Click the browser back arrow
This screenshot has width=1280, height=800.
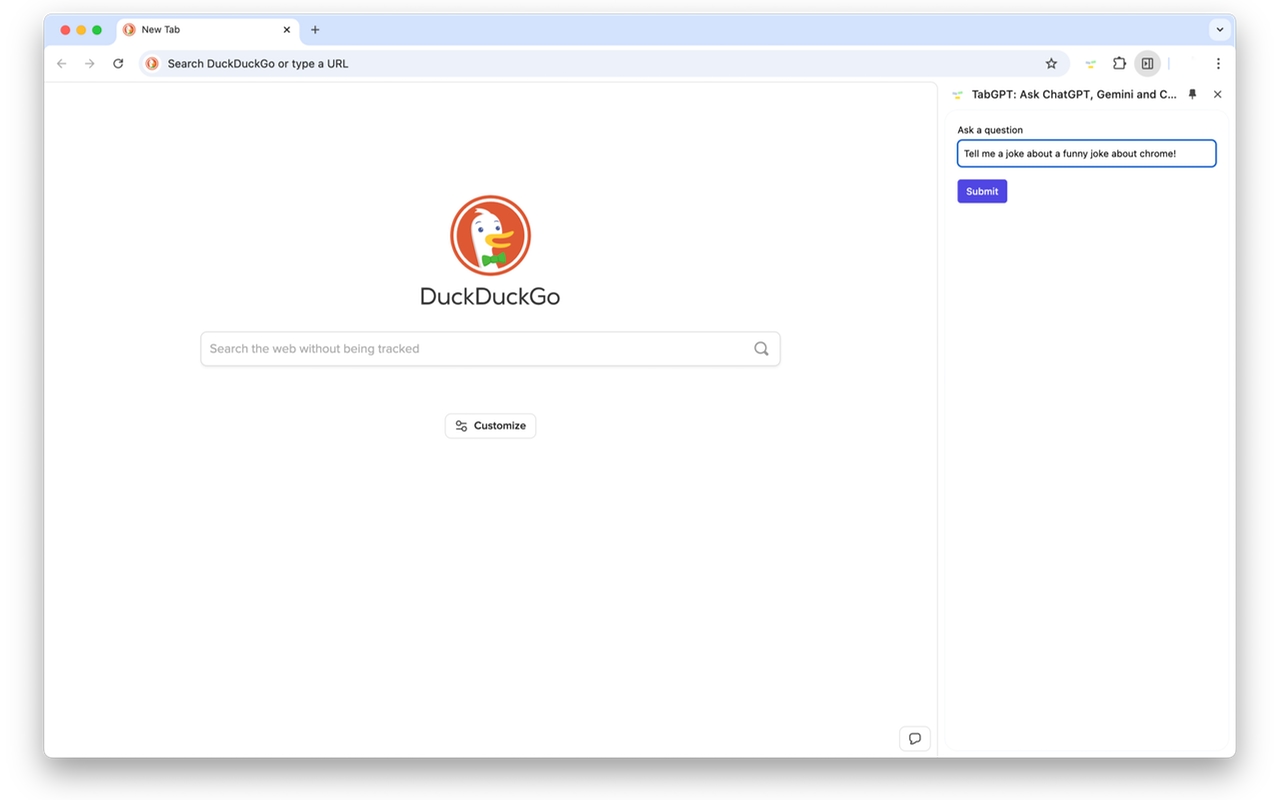(62, 63)
